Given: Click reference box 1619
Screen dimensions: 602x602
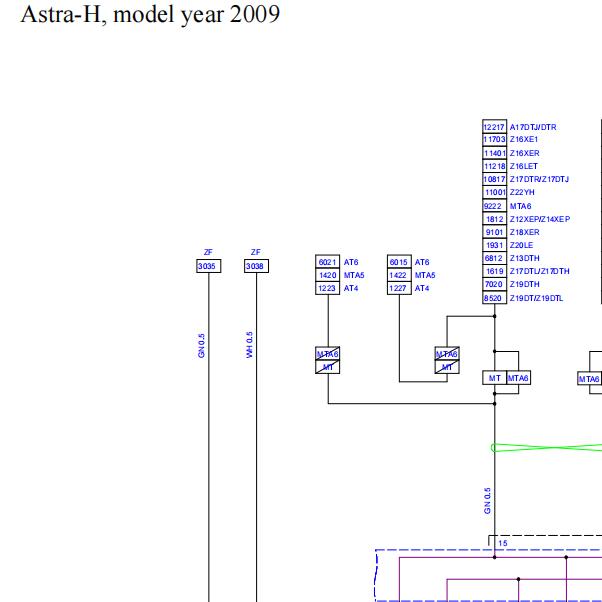Looking at the screenshot, I should pyautogui.click(x=494, y=271).
